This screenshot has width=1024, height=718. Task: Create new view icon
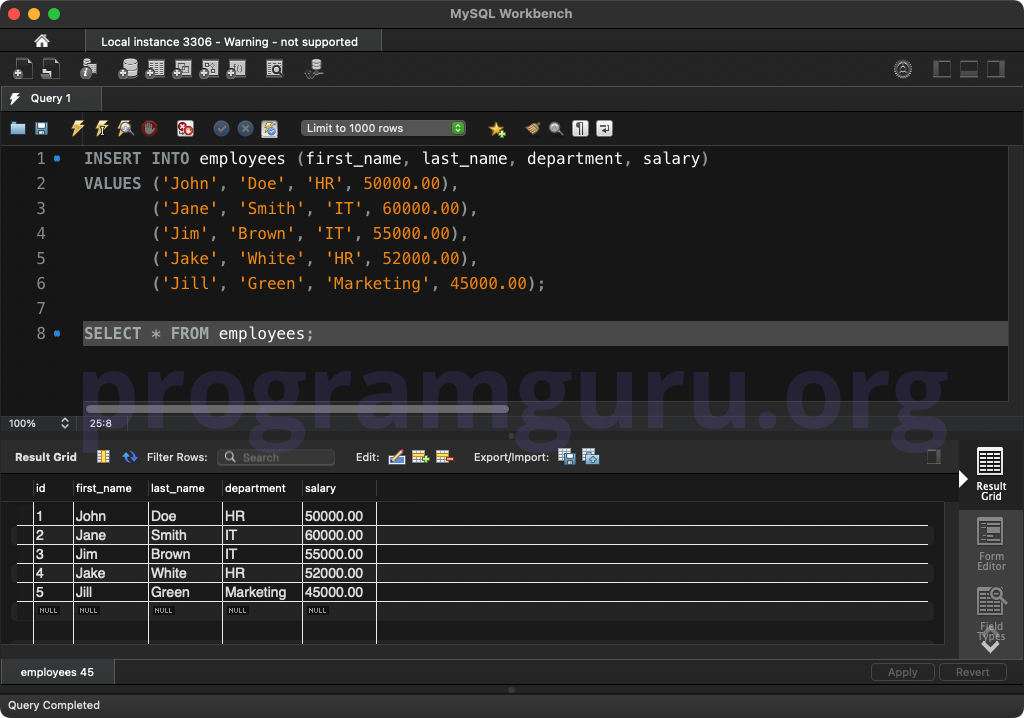click(182, 69)
